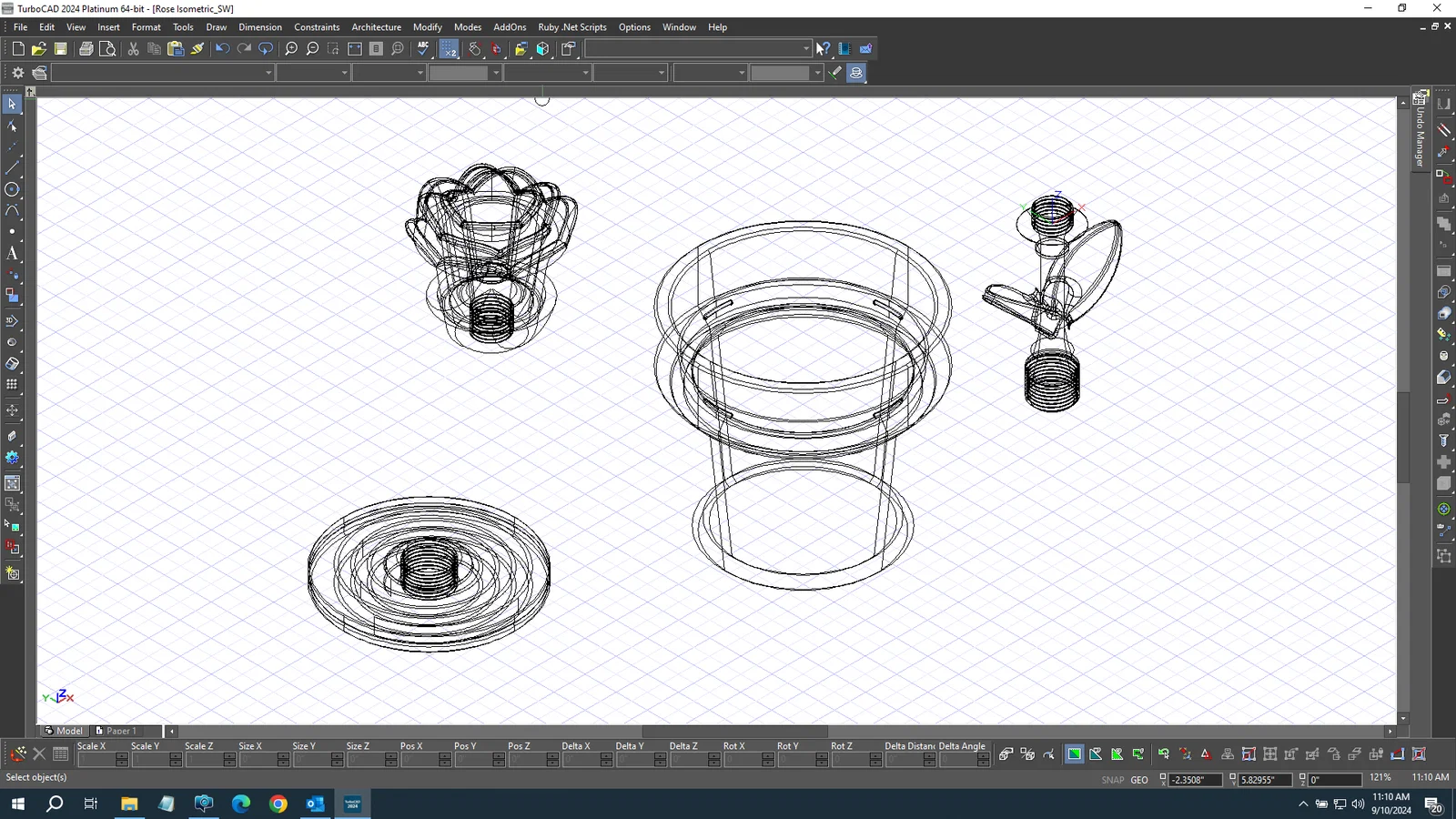
Task: Toggle GEO indicator in status bar
Action: (x=1139, y=780)
